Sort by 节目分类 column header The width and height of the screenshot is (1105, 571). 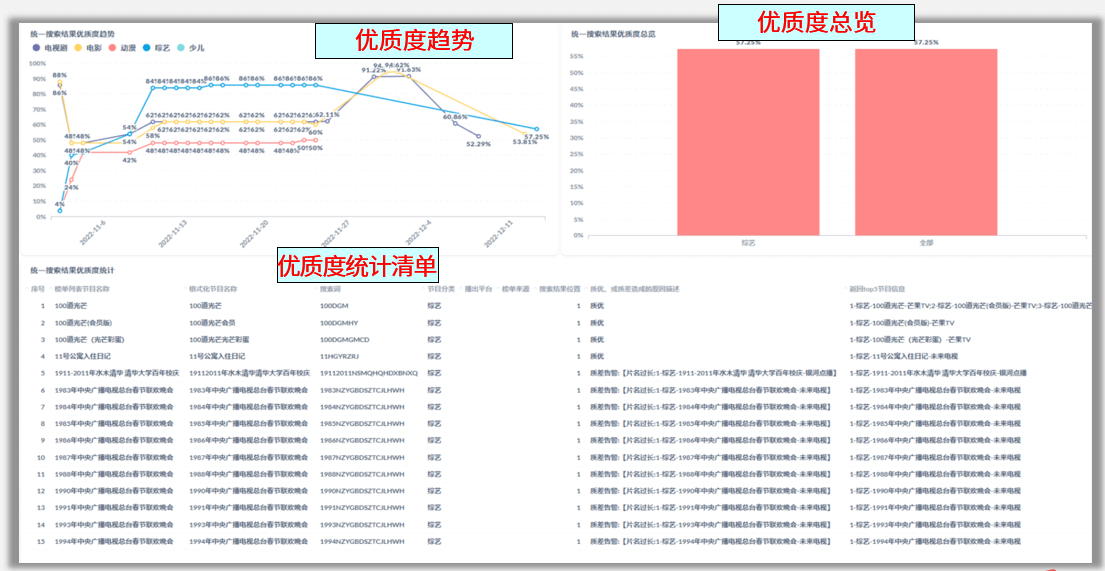click(440, 289)
